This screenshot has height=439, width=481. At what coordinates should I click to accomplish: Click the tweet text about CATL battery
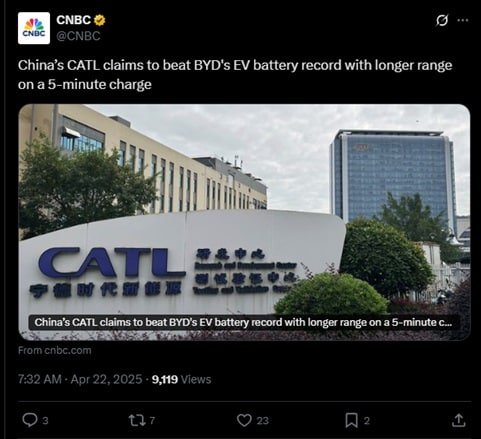pos(235,75)
